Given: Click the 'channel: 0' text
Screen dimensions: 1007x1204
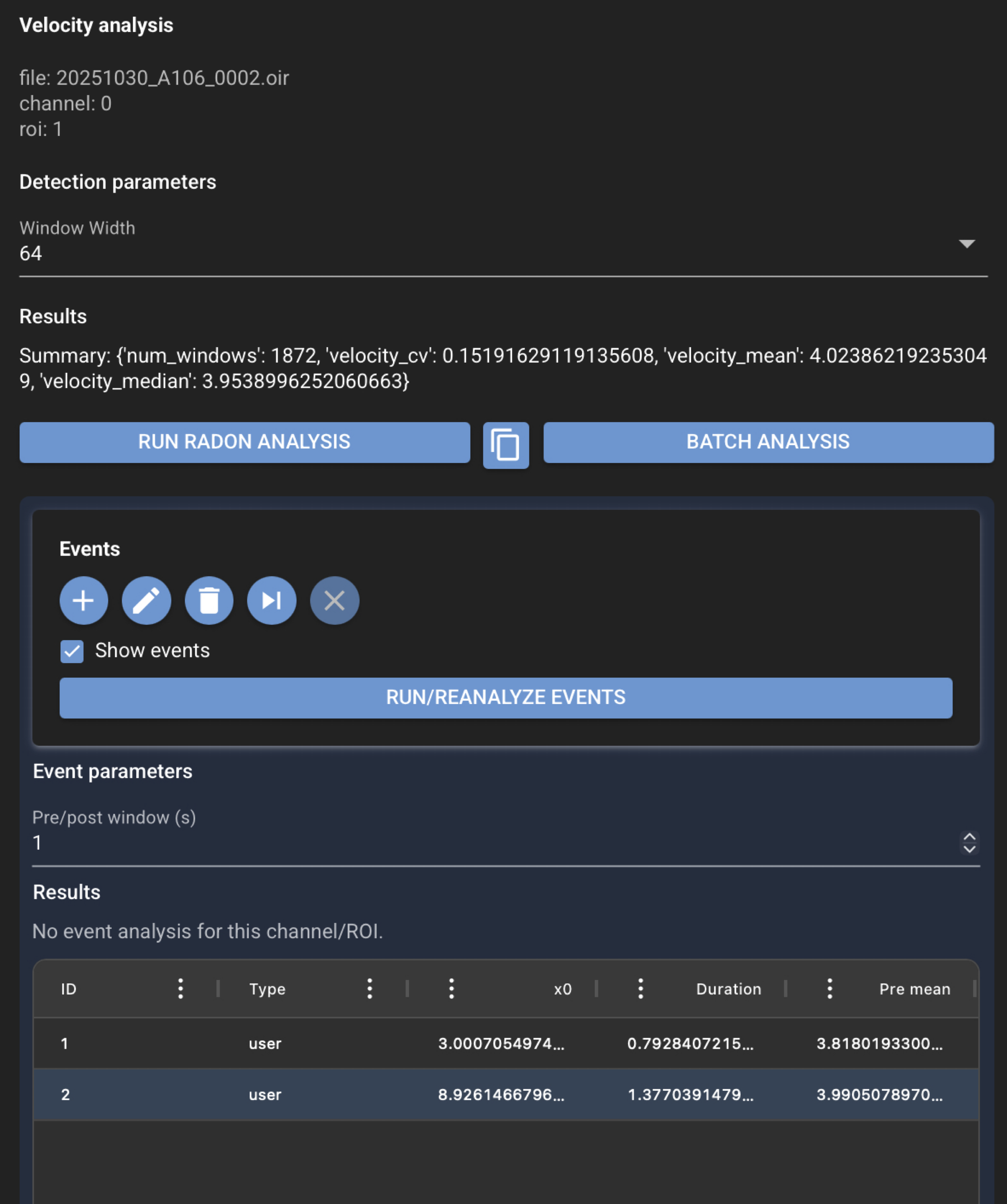Looking at the screenshot, I should (65, 104).
